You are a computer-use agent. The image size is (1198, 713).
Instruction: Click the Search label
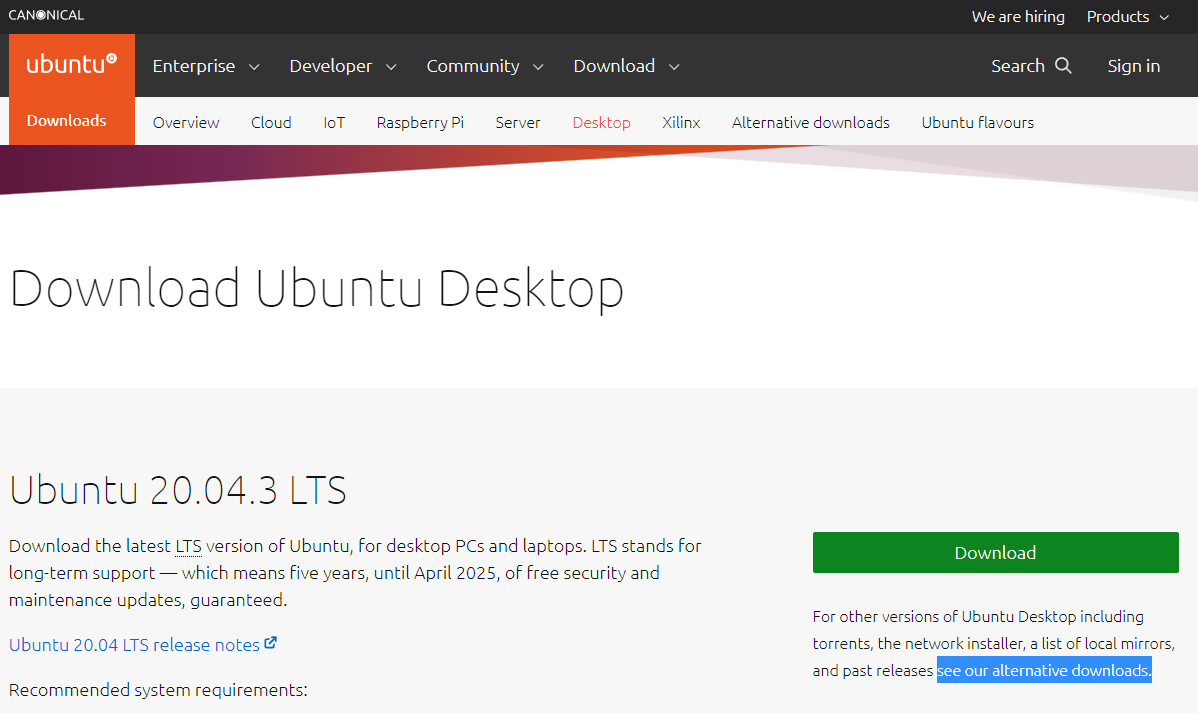click(1018, 66)
